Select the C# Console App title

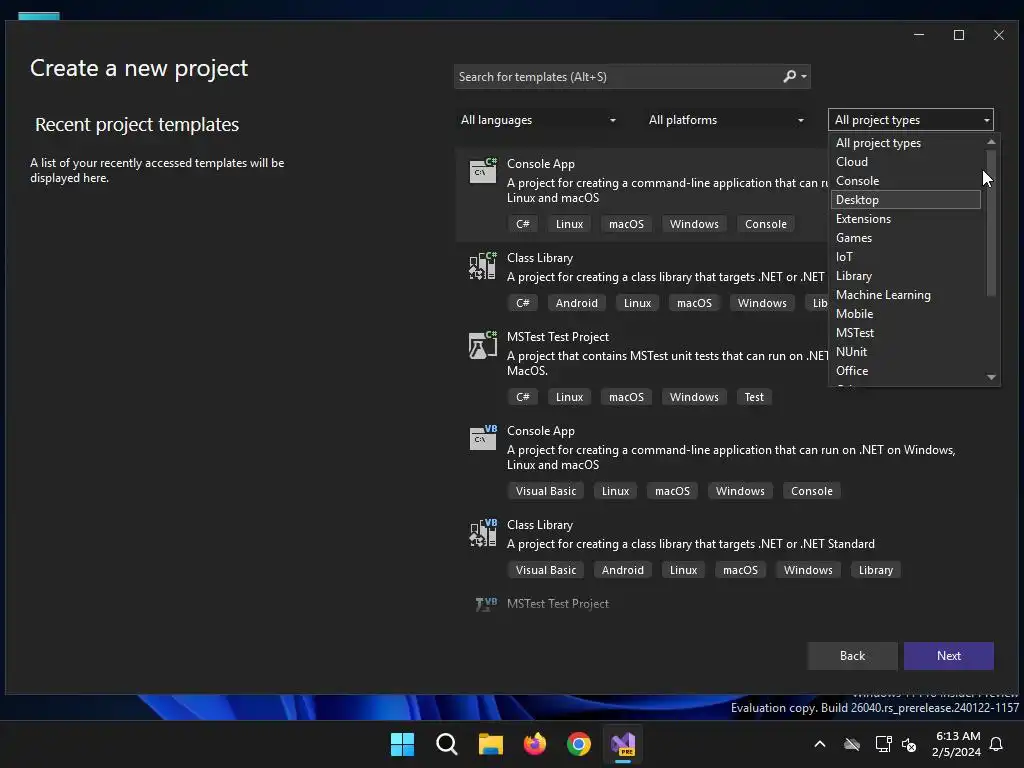[x=541, y=164]
